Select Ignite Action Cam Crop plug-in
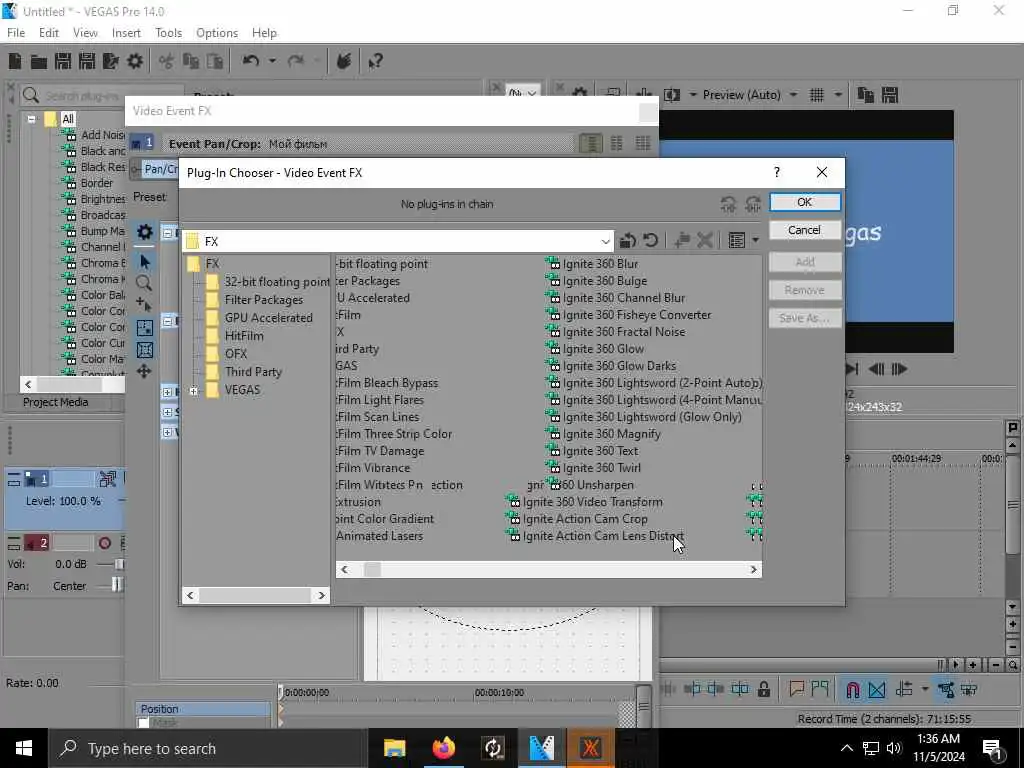1024x768 pixels. [577, 519]
